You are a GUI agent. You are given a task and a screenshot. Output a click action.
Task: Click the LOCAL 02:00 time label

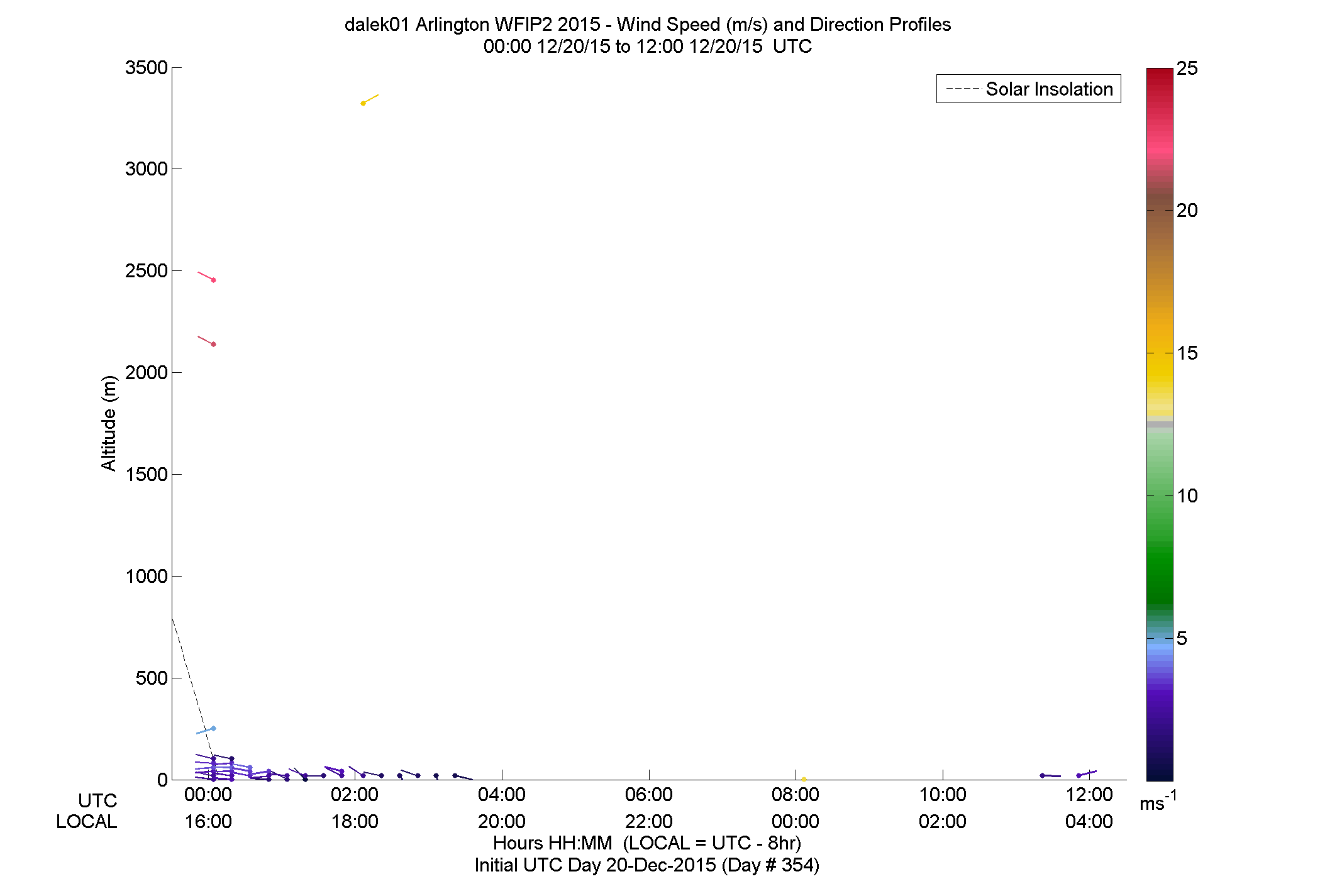943,822
